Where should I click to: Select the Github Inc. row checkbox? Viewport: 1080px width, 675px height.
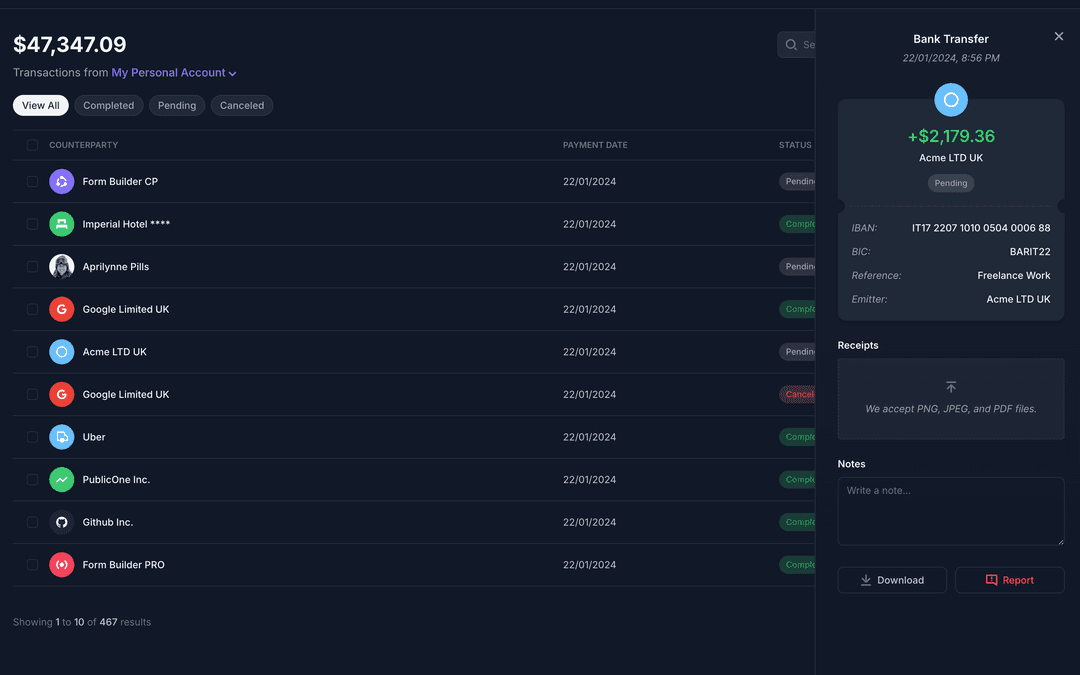[32, 522]
